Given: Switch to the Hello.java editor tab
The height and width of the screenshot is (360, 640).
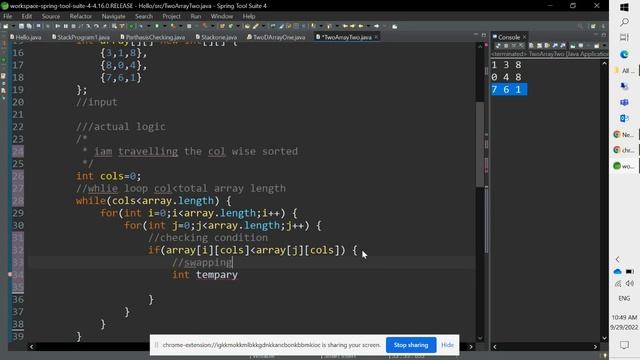Looking at the screenshot, I should tap(26, 37).
